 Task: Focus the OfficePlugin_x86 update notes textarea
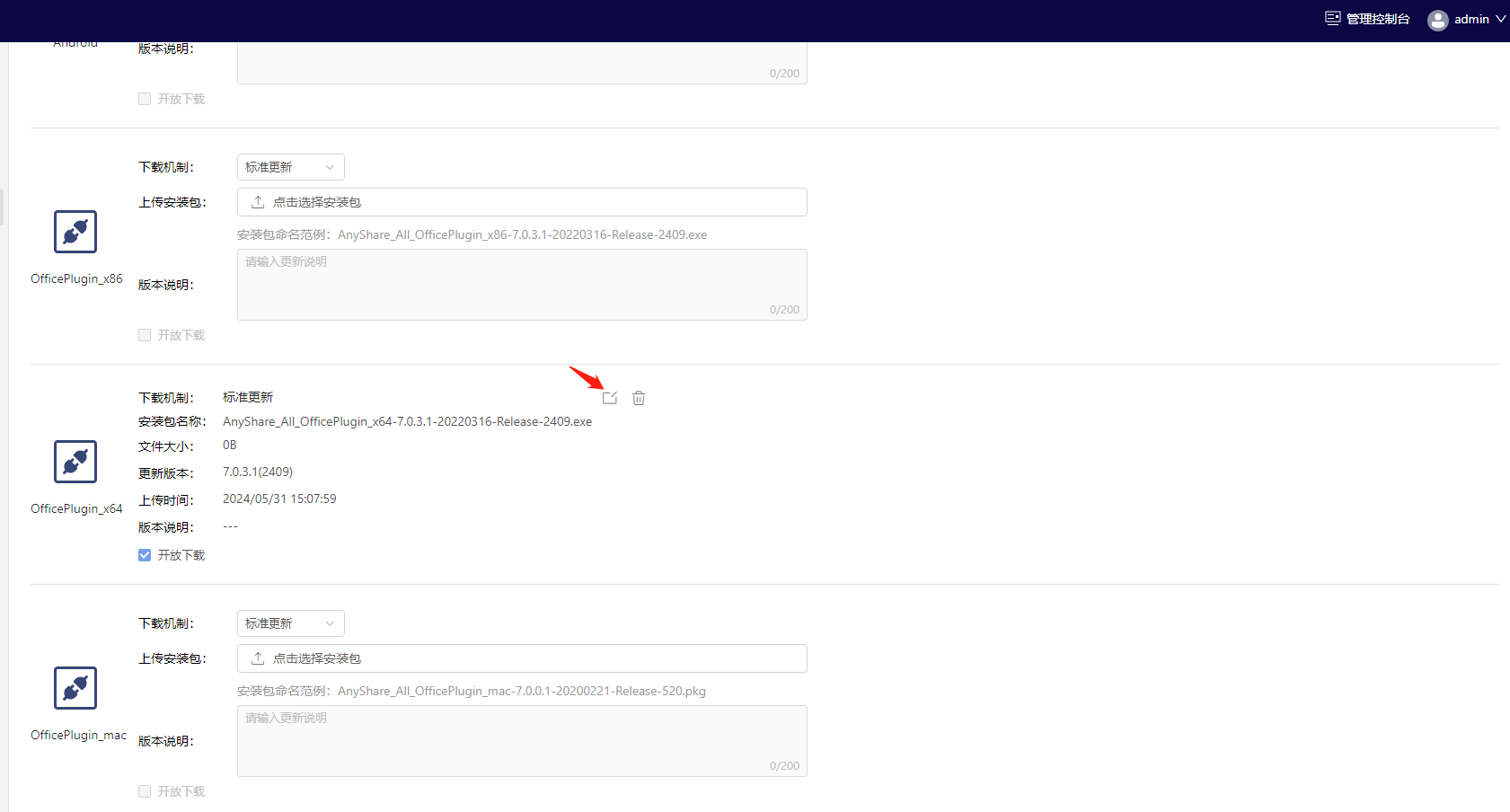[522, 285]
